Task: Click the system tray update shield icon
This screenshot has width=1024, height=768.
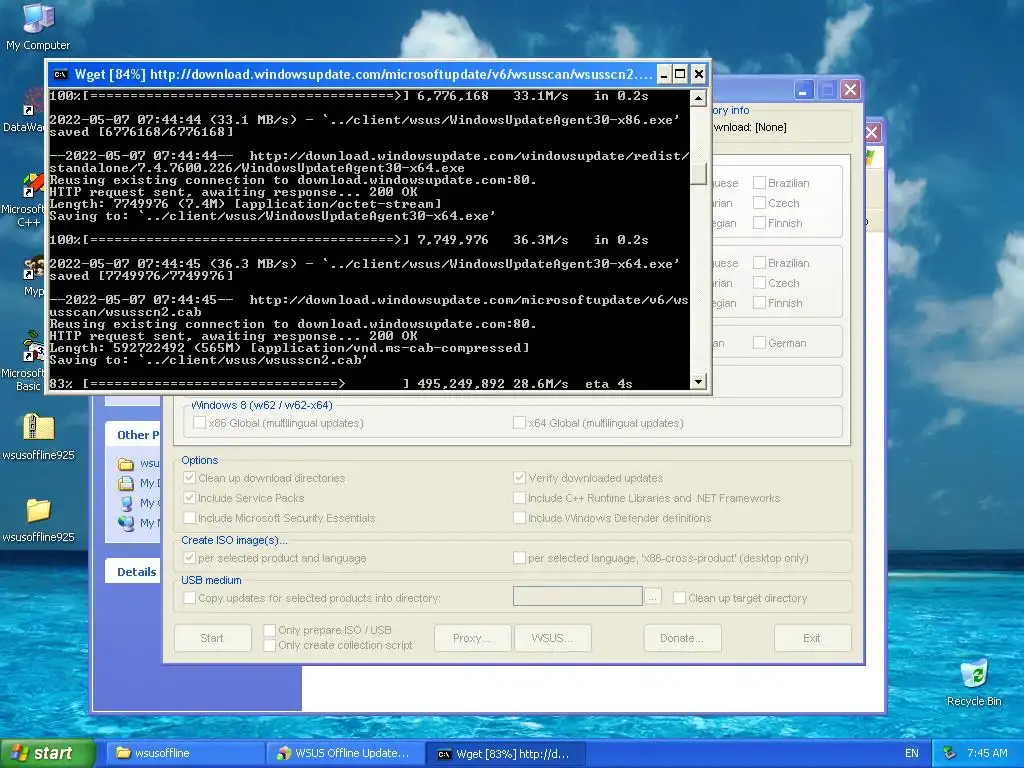Action: [x=950, y=753]
